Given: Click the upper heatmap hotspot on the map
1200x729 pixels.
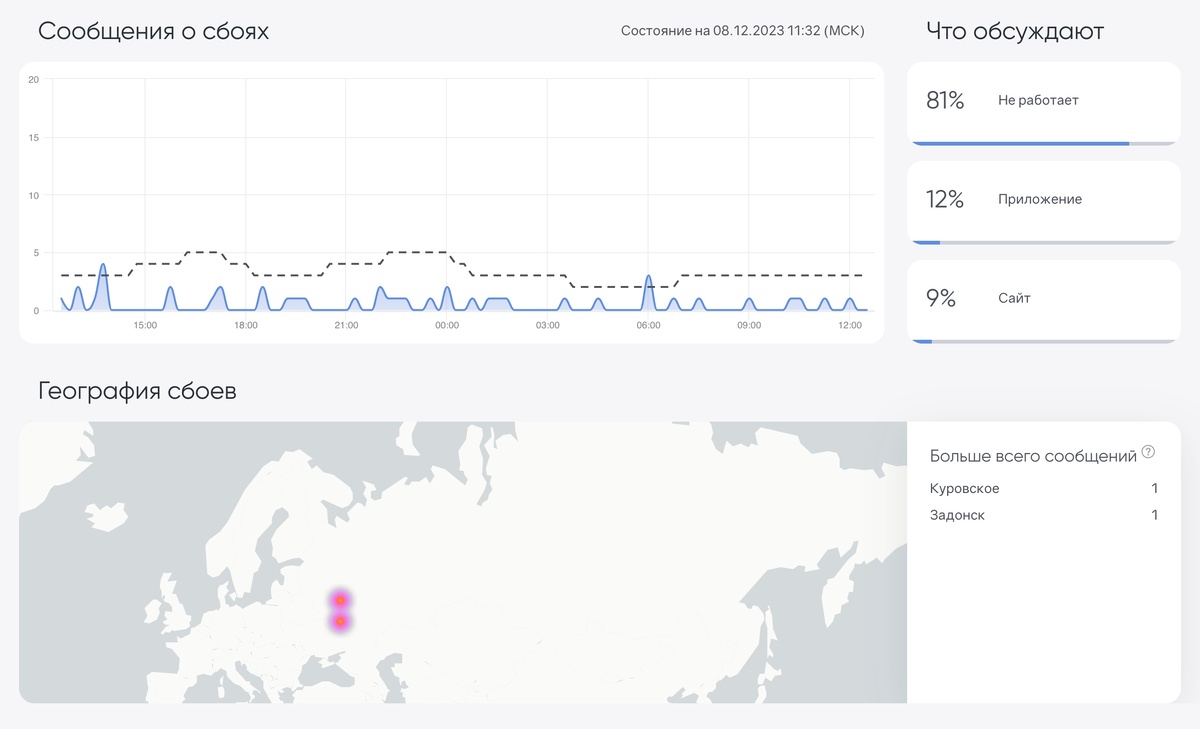Looking at the screenshot, I should click(x=340, y=599).
